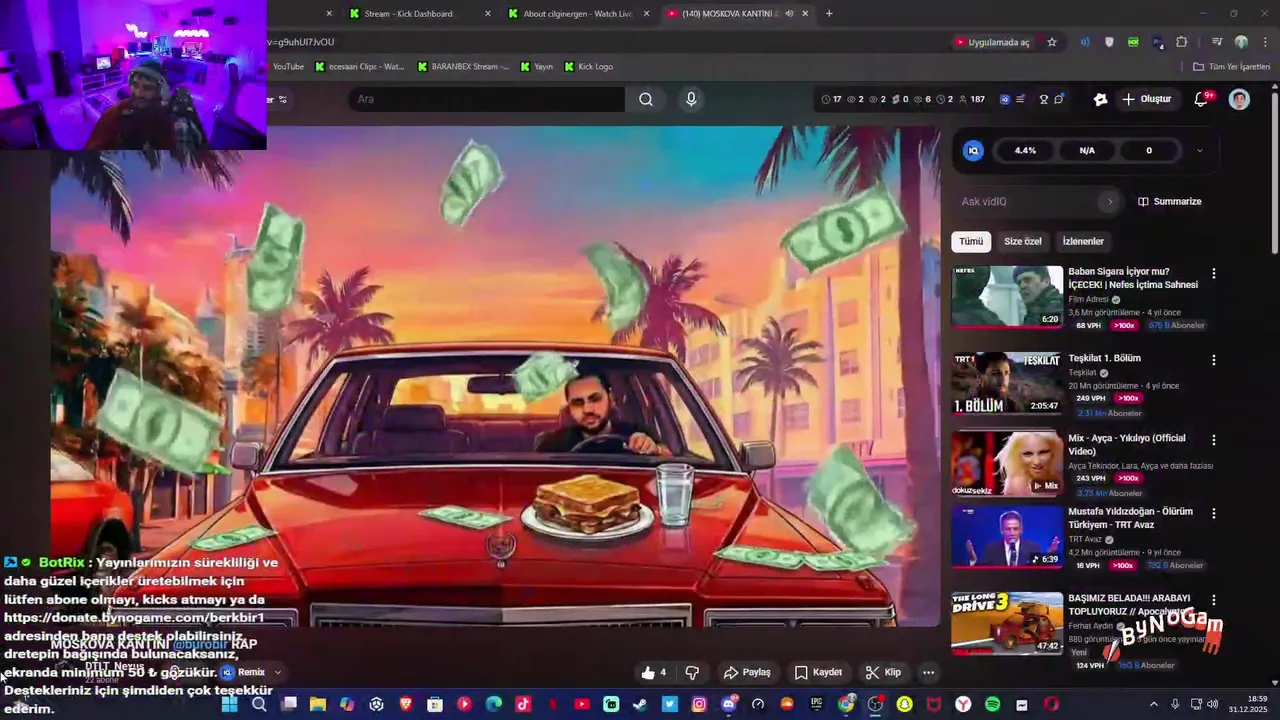Open Steam from the taskbar
This screenshot has height=720, width=1280.
pos(640,704)
